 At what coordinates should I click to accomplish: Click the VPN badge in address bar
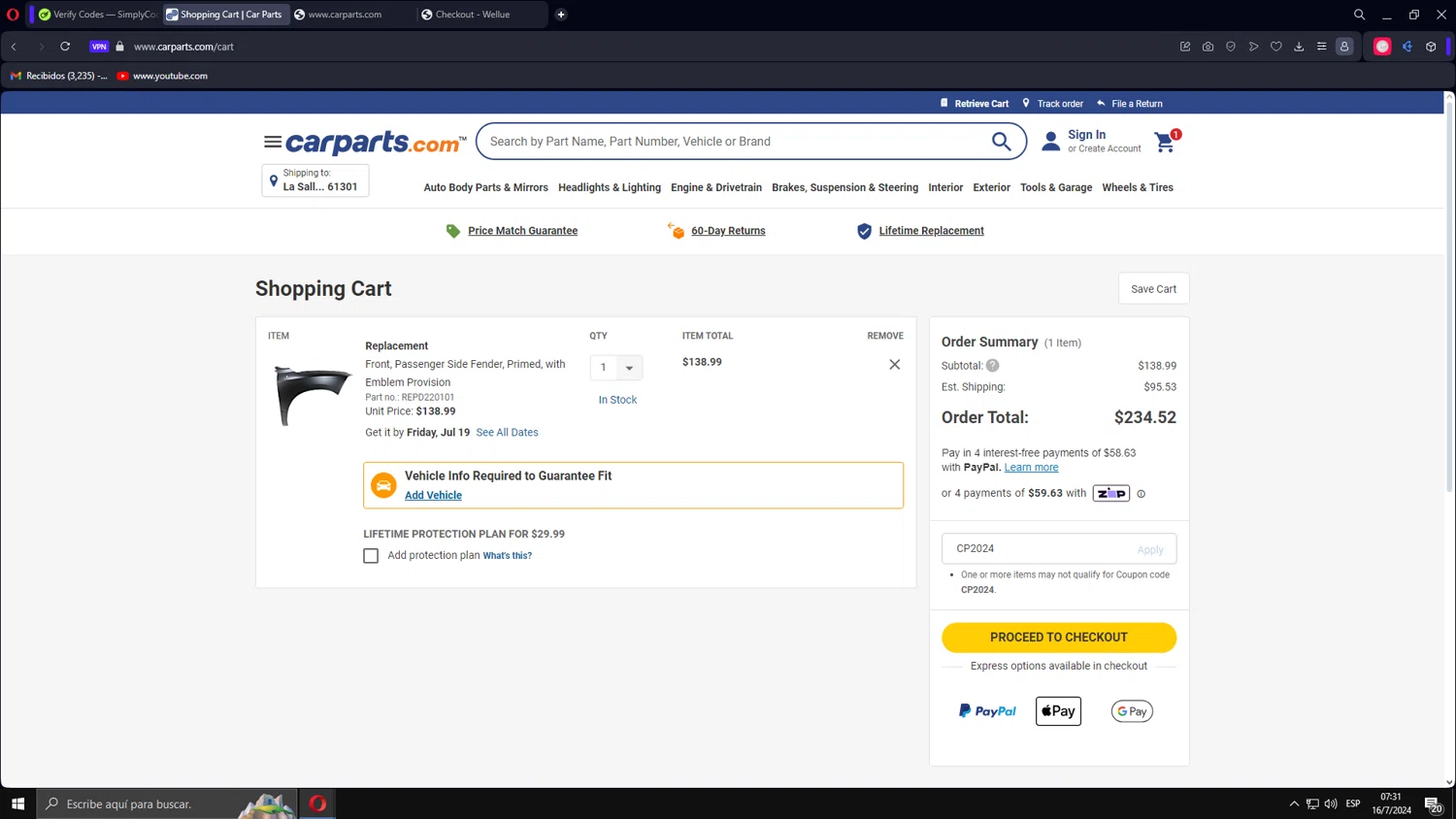99,47
